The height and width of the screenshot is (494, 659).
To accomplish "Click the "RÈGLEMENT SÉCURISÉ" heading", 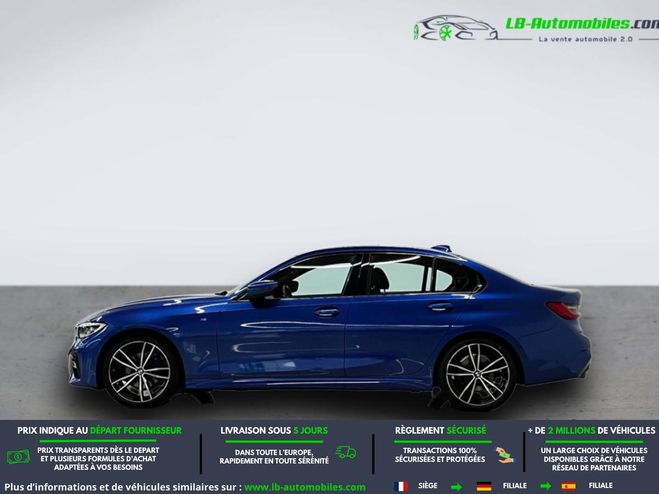I will [440, 431].
